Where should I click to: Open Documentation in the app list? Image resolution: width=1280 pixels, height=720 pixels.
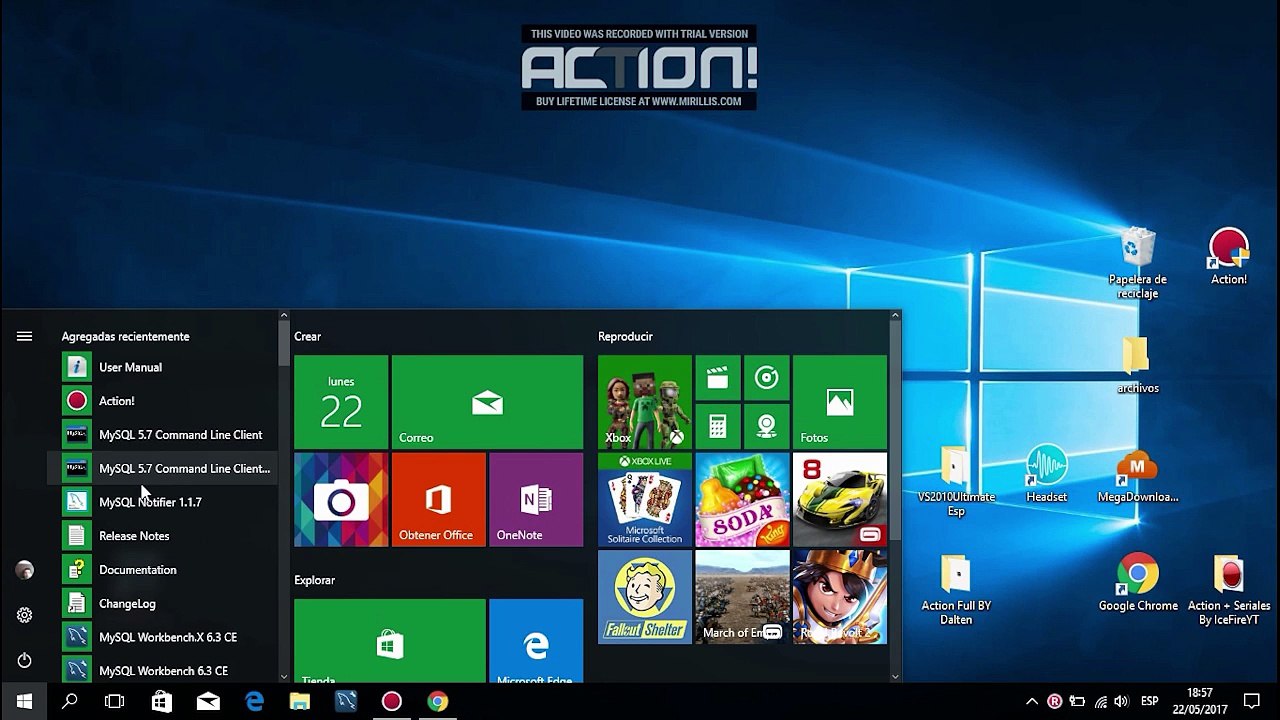[162, 570]
